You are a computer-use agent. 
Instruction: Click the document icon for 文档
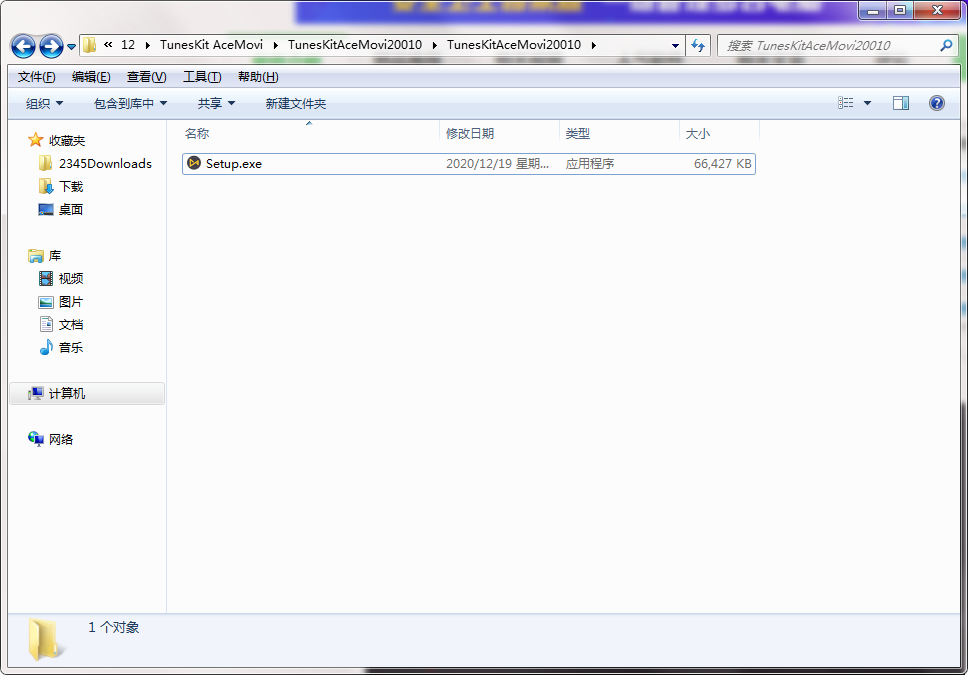click(46, 324)
